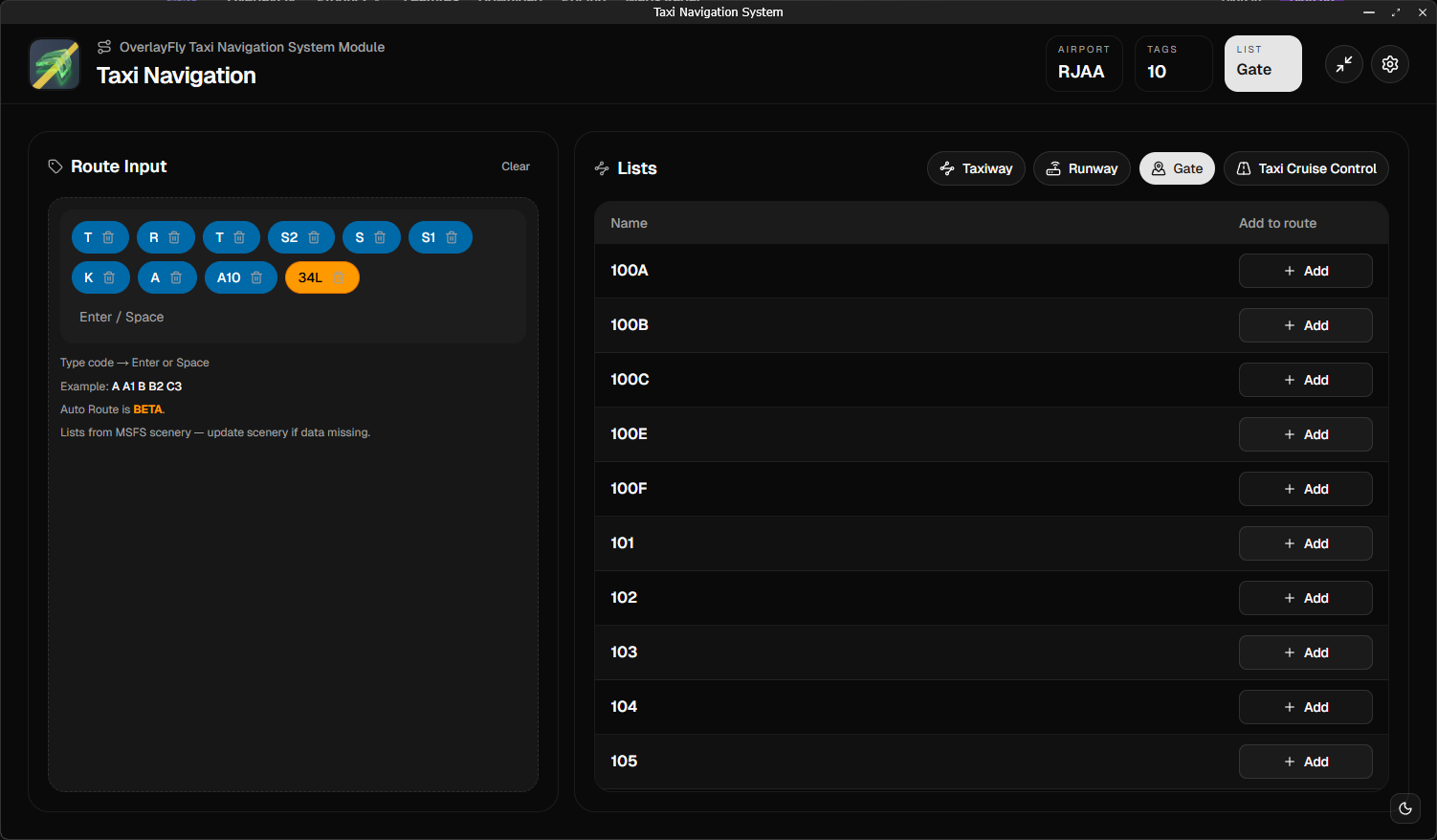Image resolution: width=1437 pixels, height=840 pixels.
Task: Click the 105 gate name
Action: (624, 762)
